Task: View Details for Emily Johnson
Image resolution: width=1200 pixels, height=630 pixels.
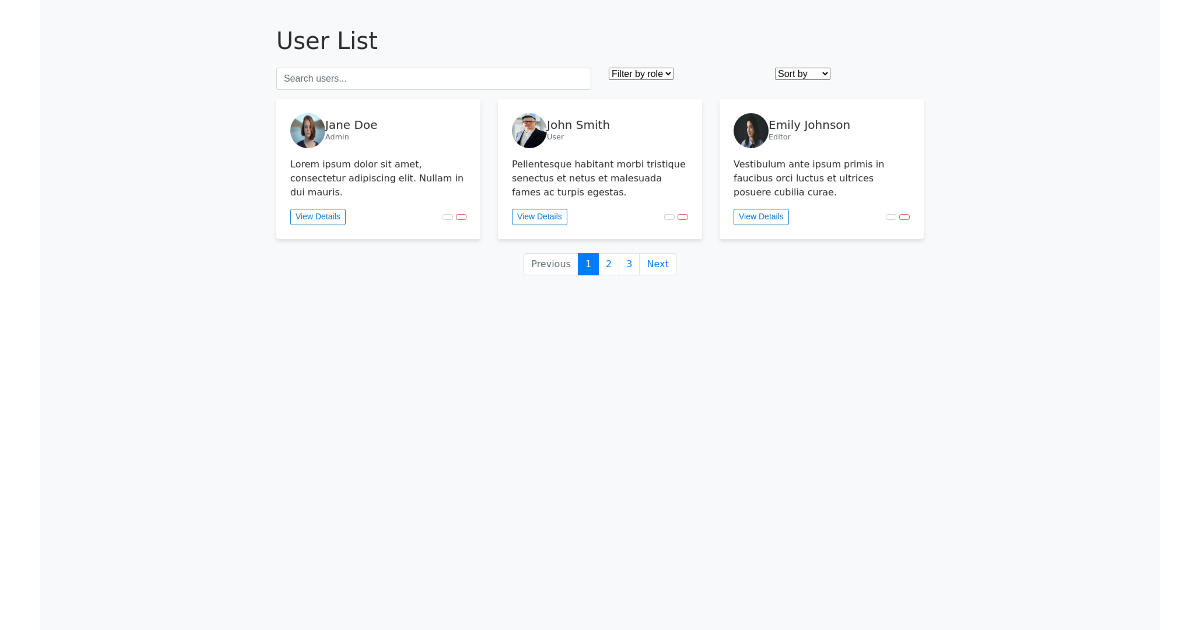Action: (761, 217)
